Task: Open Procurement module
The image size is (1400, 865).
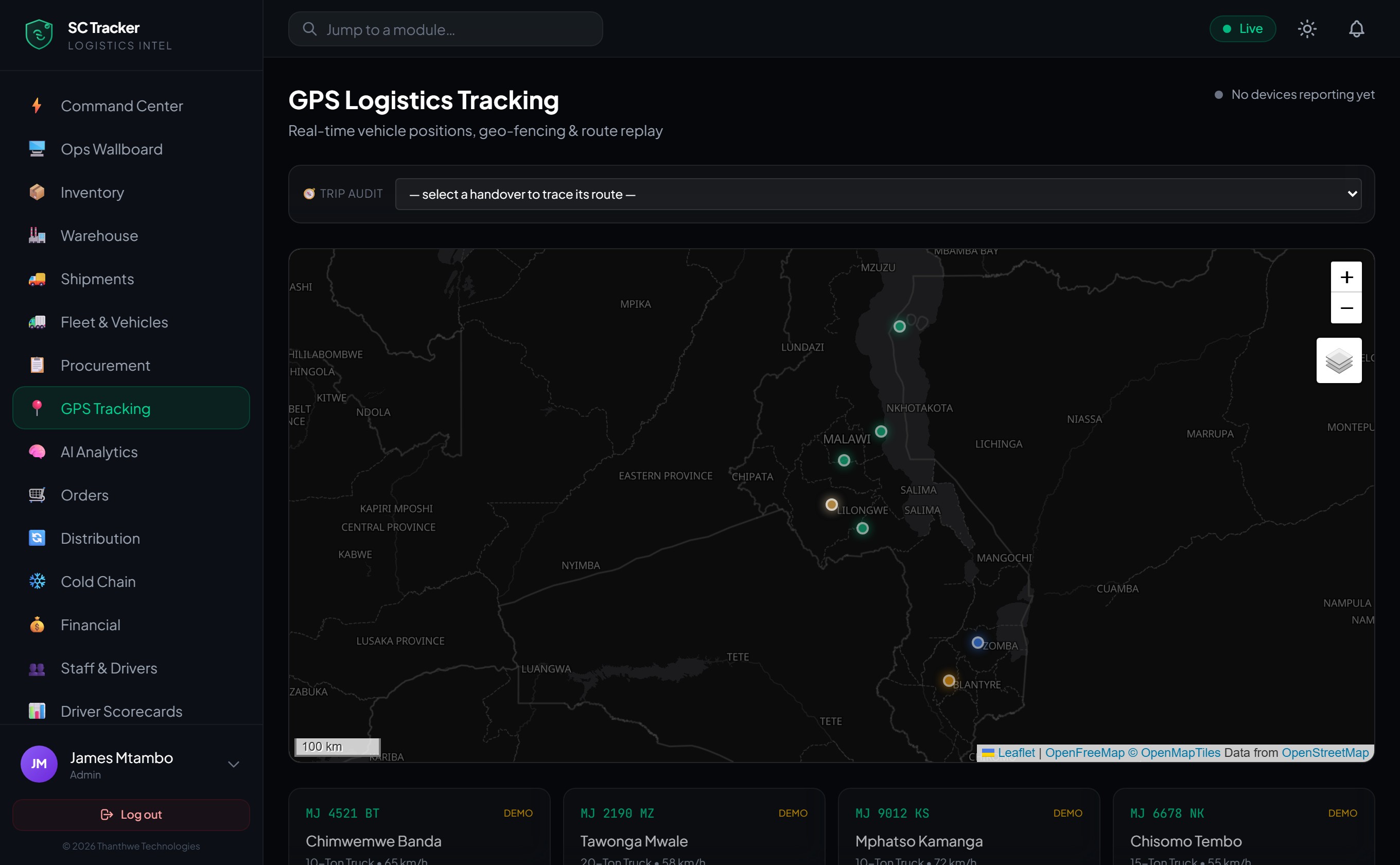Action: pyautogui.click(x=131, y=365)
